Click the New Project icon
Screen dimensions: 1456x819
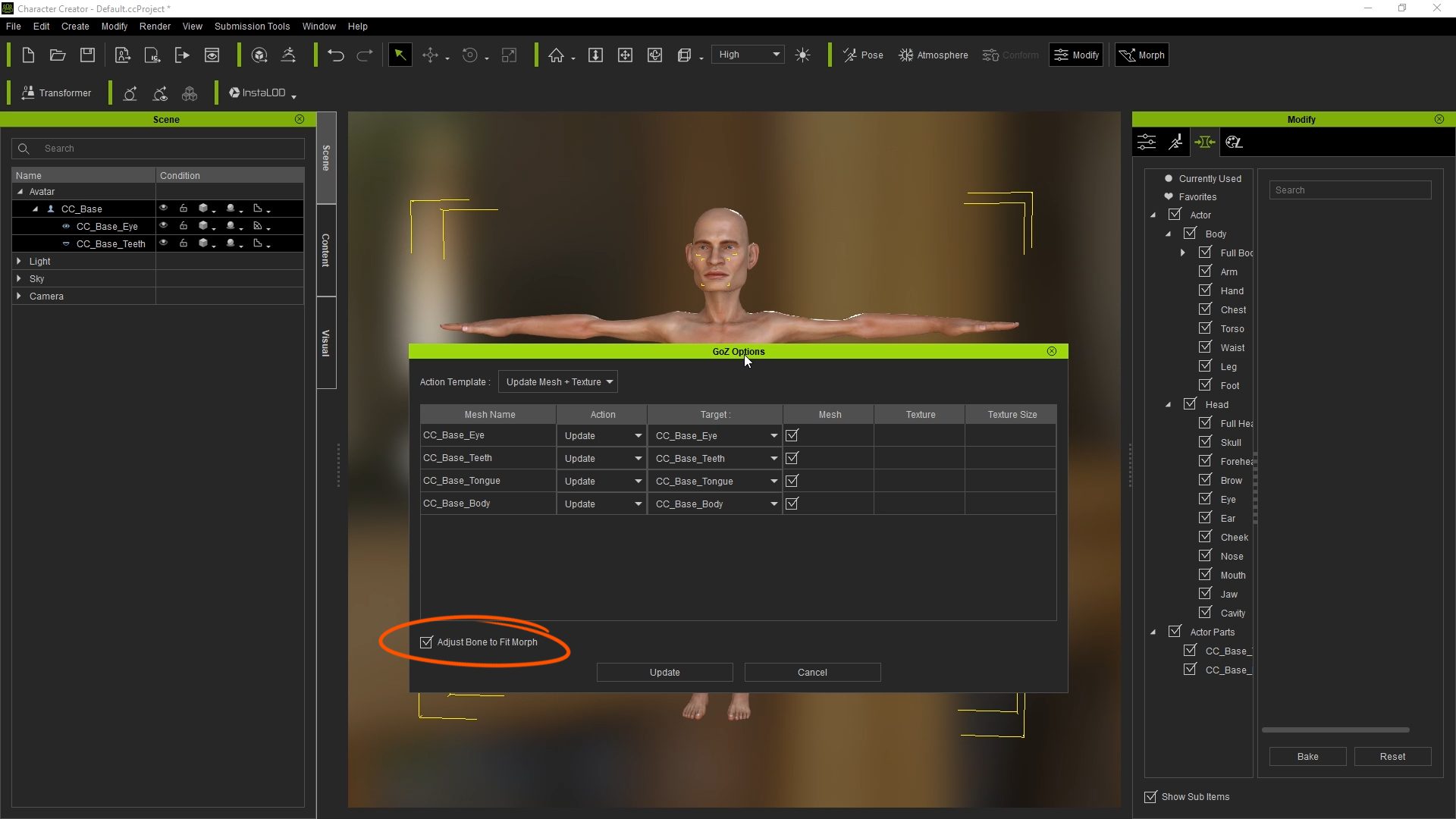click(28, 55)
